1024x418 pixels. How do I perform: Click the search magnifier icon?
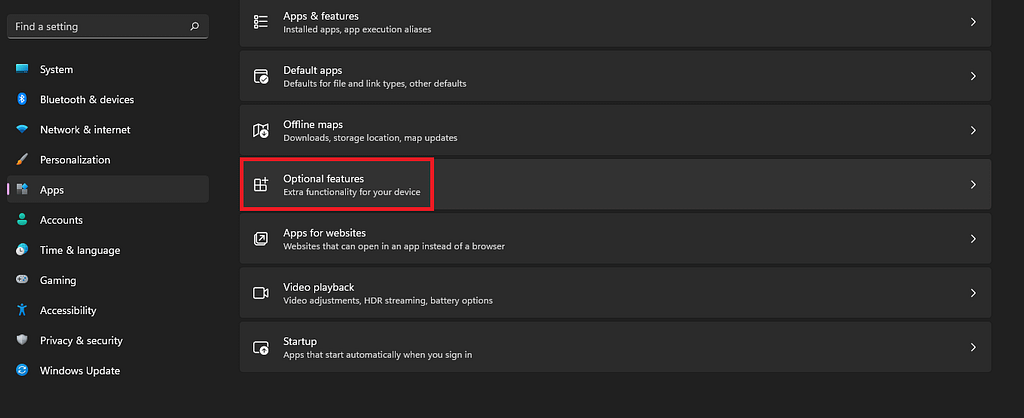[x=194, y=27]
